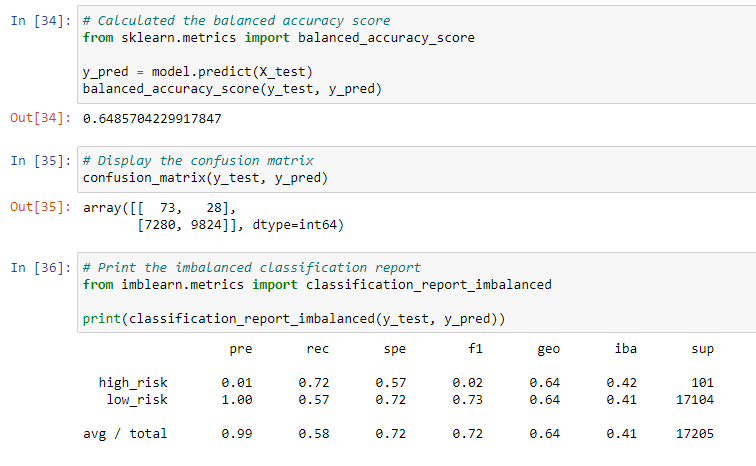Click avg / total precision value 0.99
The image size is (756, 466).
tap(237, 434)
